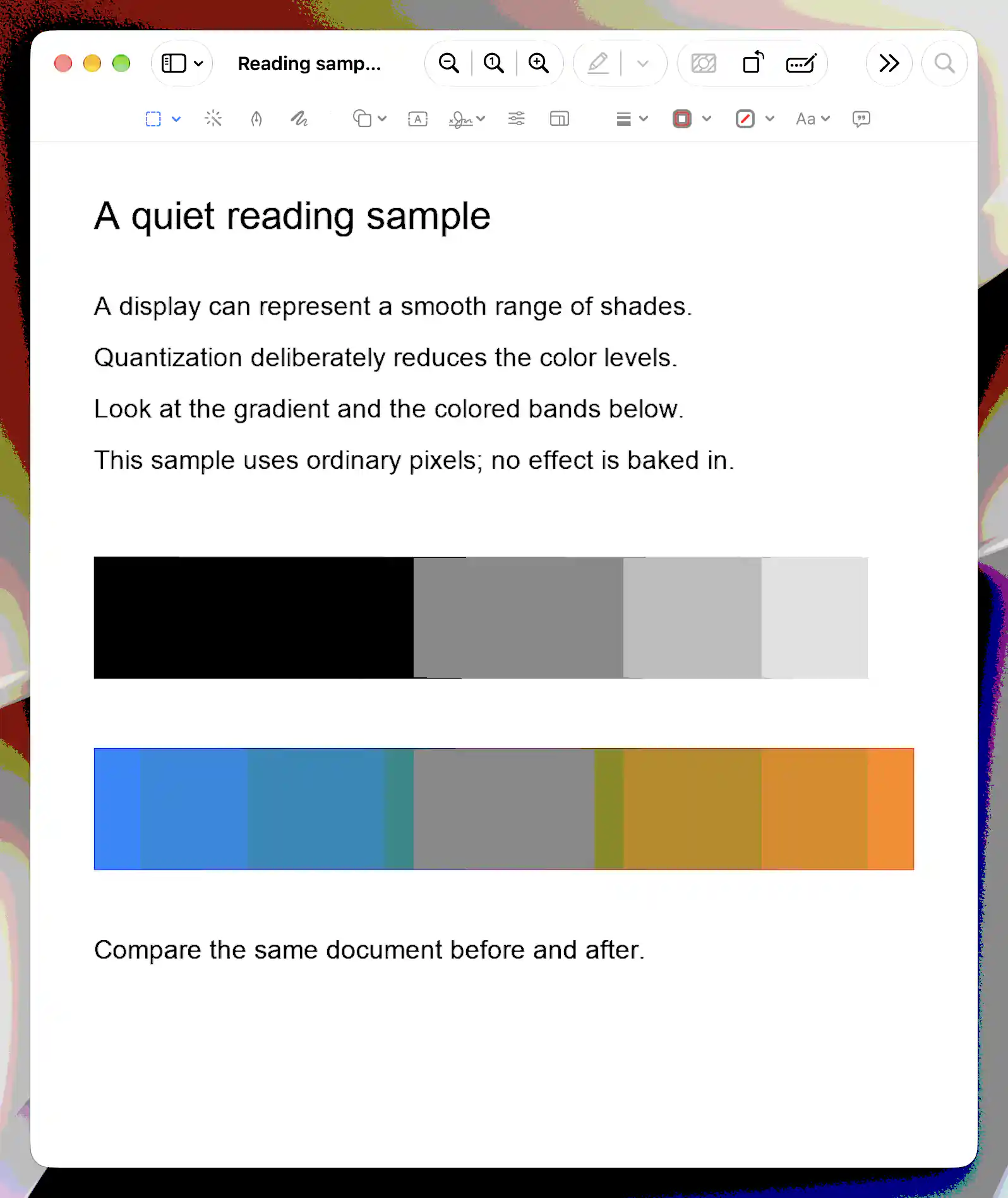This screenshot has height=1198, width=1008.
Task: Click the line 'Compare the same document before and after.'
Action: [x=369, y=950]
